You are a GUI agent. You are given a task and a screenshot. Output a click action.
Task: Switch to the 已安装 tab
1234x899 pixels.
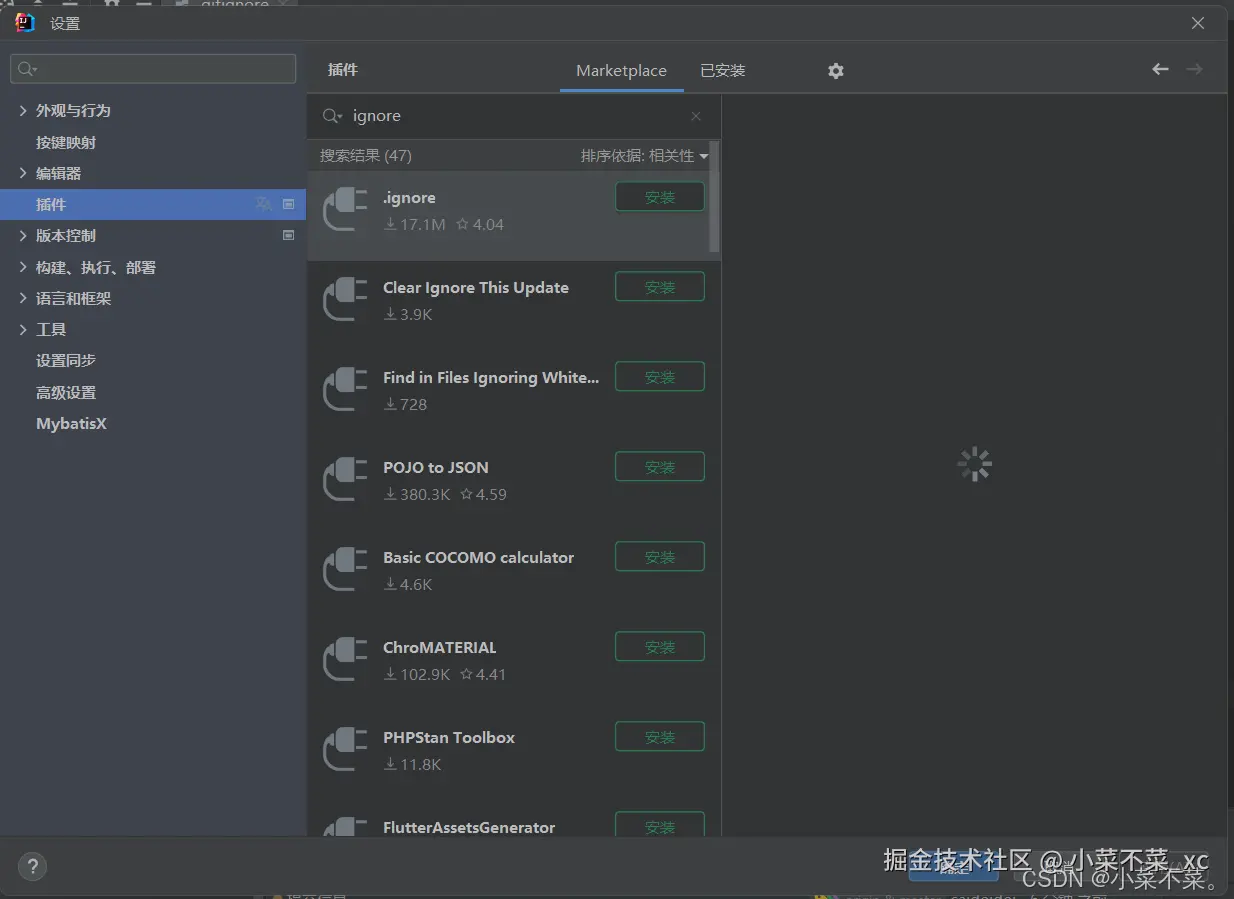point(722,71)
